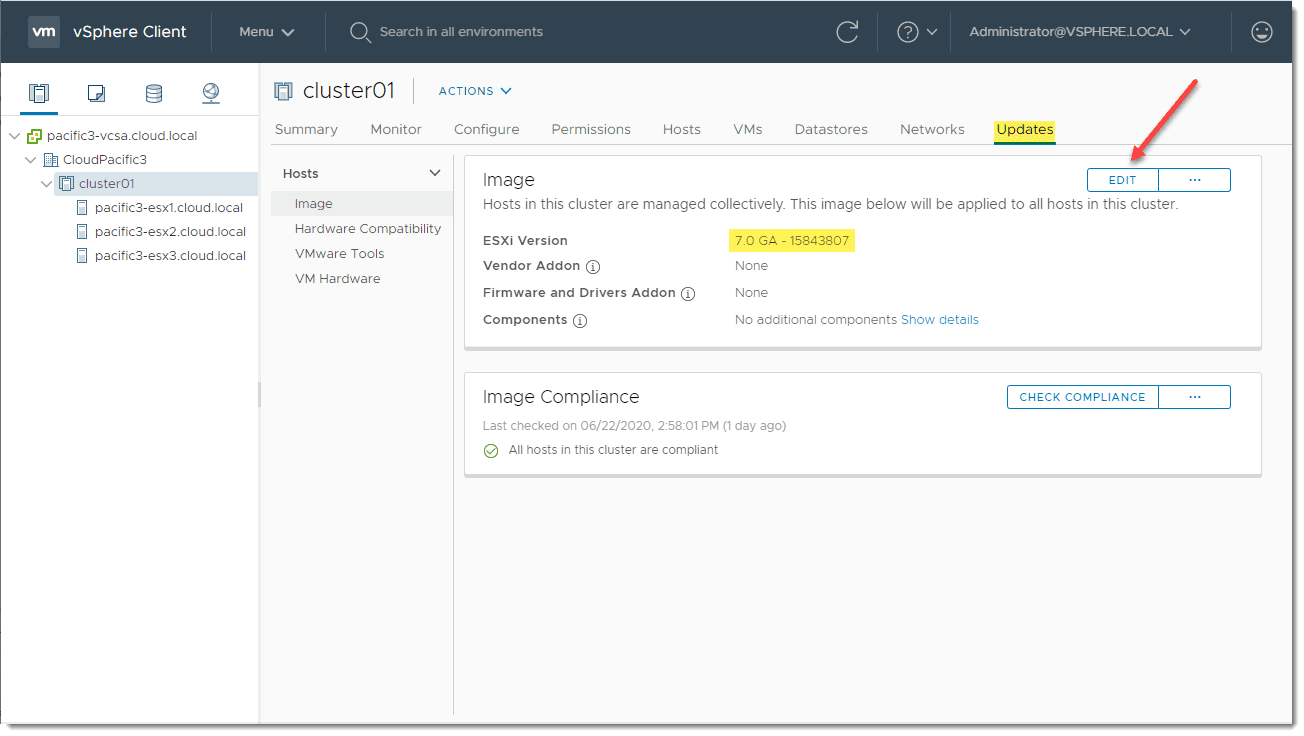This screenshot has height=736, width=1304.
Task: Open the Storage inventory view icon
Action: [153, 93]
